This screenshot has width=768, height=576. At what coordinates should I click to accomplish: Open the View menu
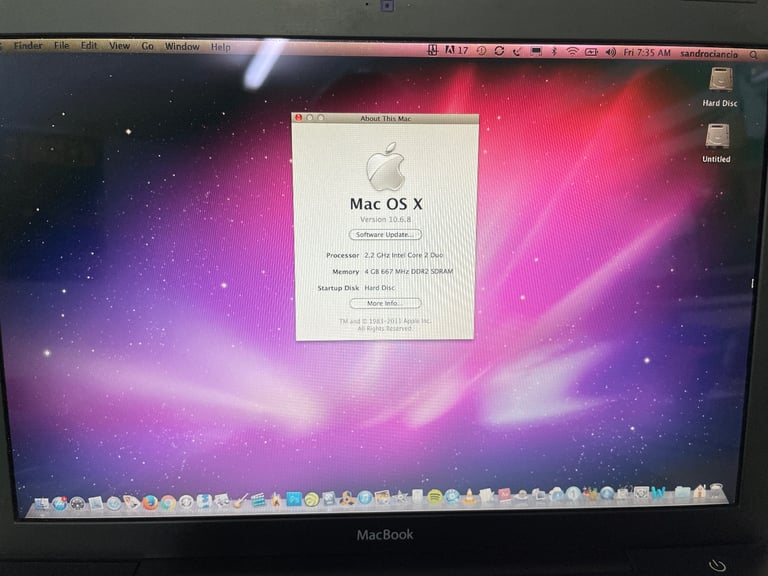pos(119,46)
